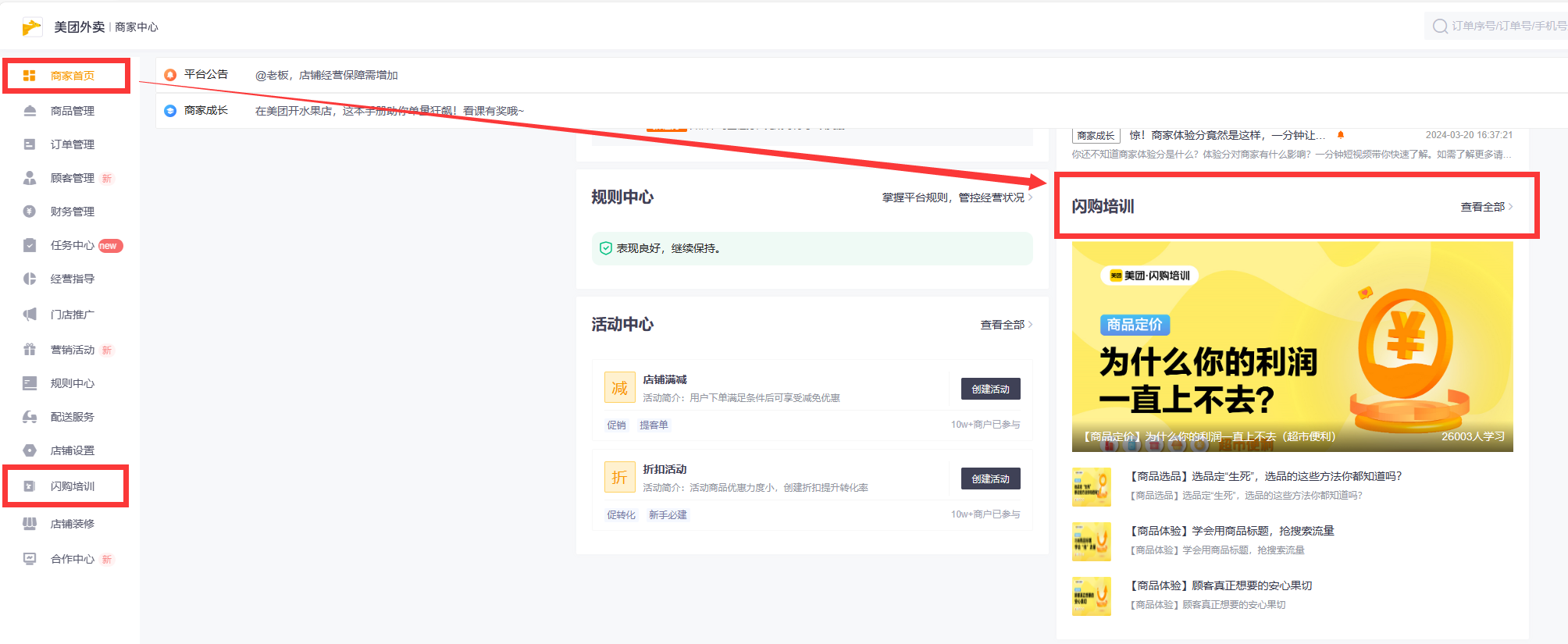
Task: Go to 订单管理 in sidebar
Action: 72,144
